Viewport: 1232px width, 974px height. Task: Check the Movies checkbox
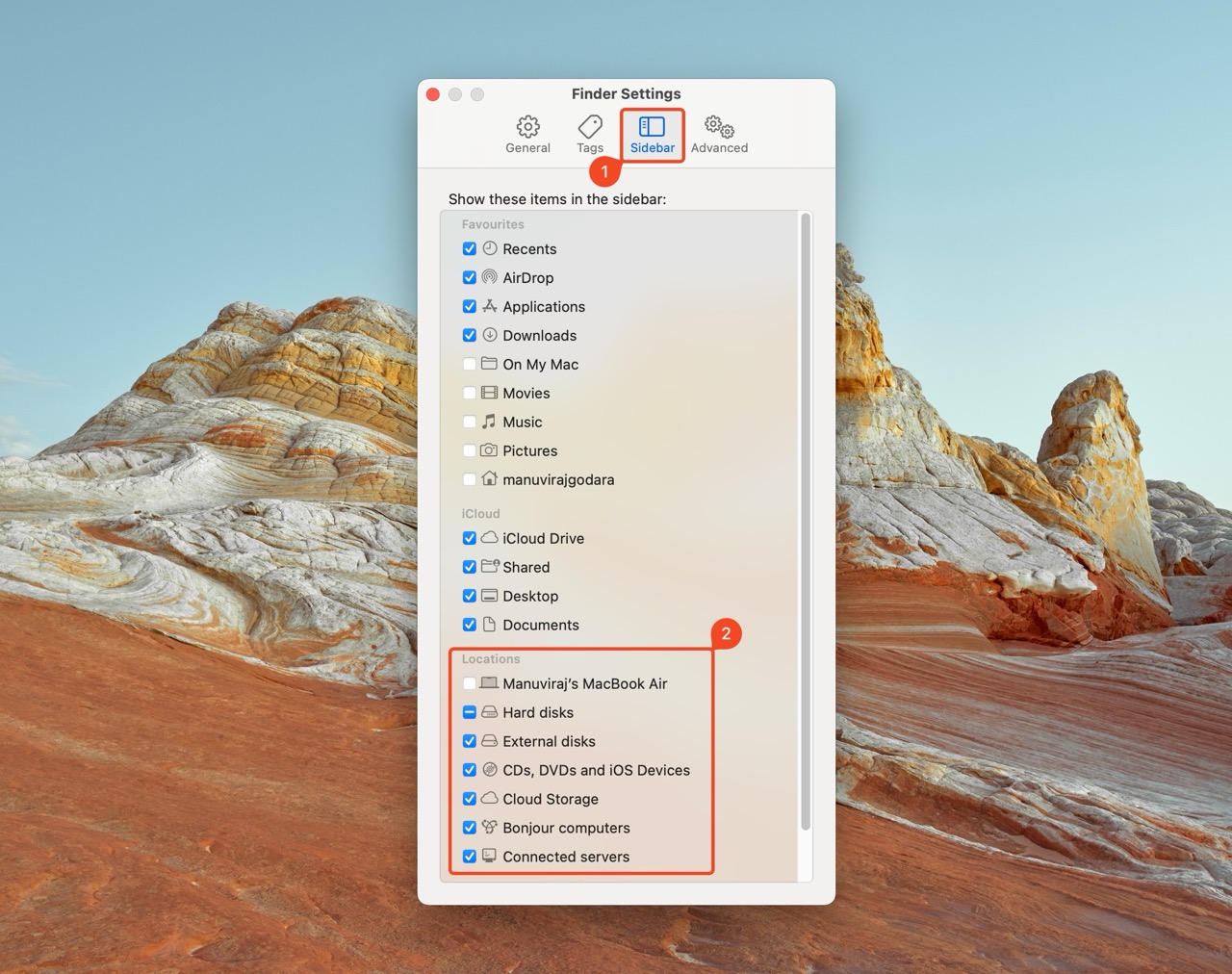[x=470, y=393]
